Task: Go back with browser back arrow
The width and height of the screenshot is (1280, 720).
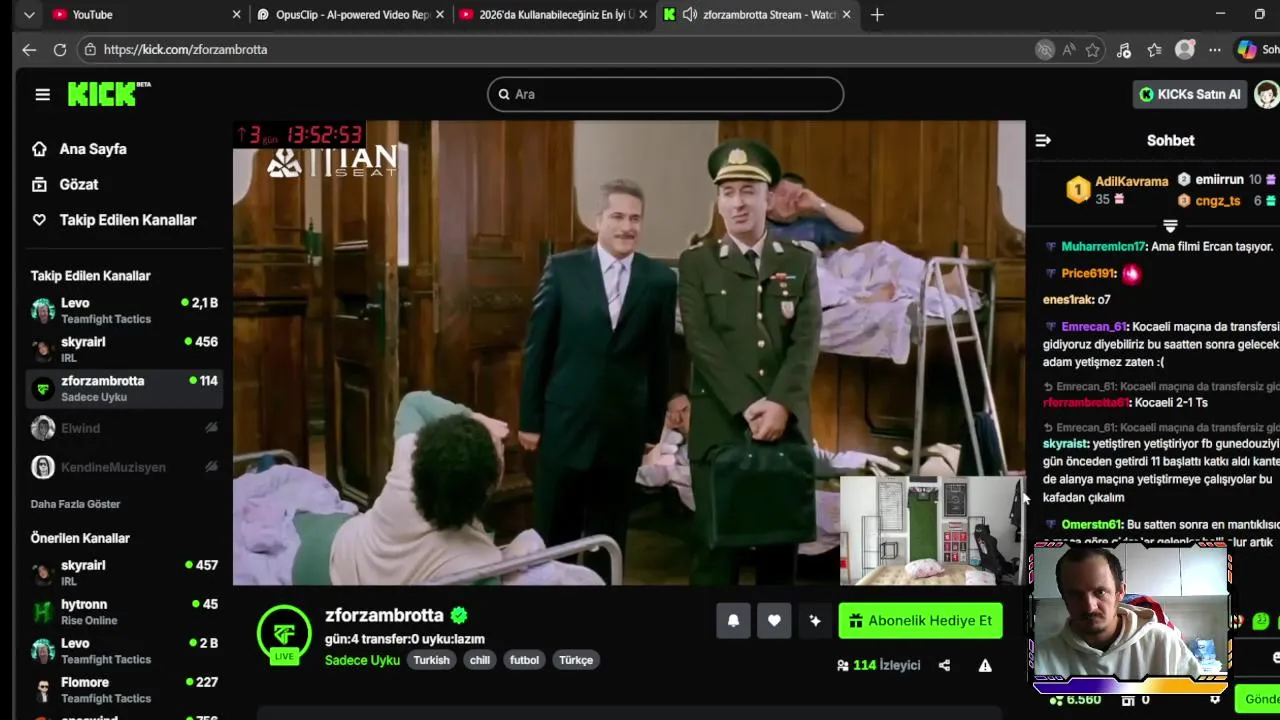Action: point(29,49)
